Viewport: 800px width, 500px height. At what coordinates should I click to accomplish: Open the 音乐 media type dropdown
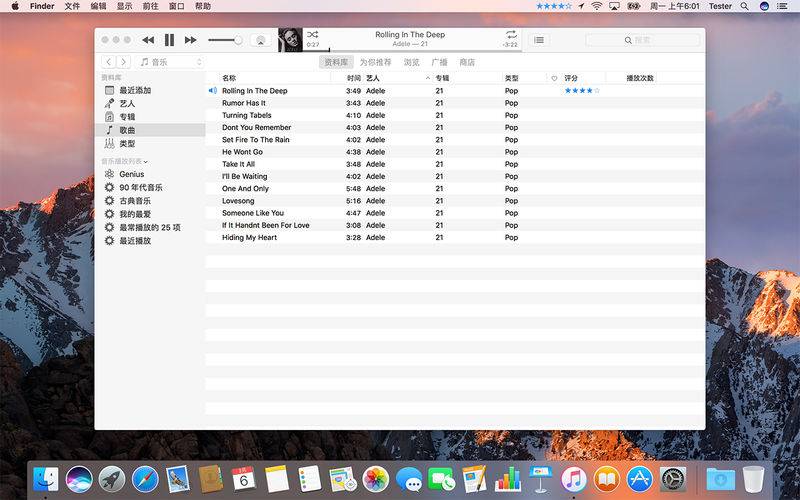(x=170, y=62)
